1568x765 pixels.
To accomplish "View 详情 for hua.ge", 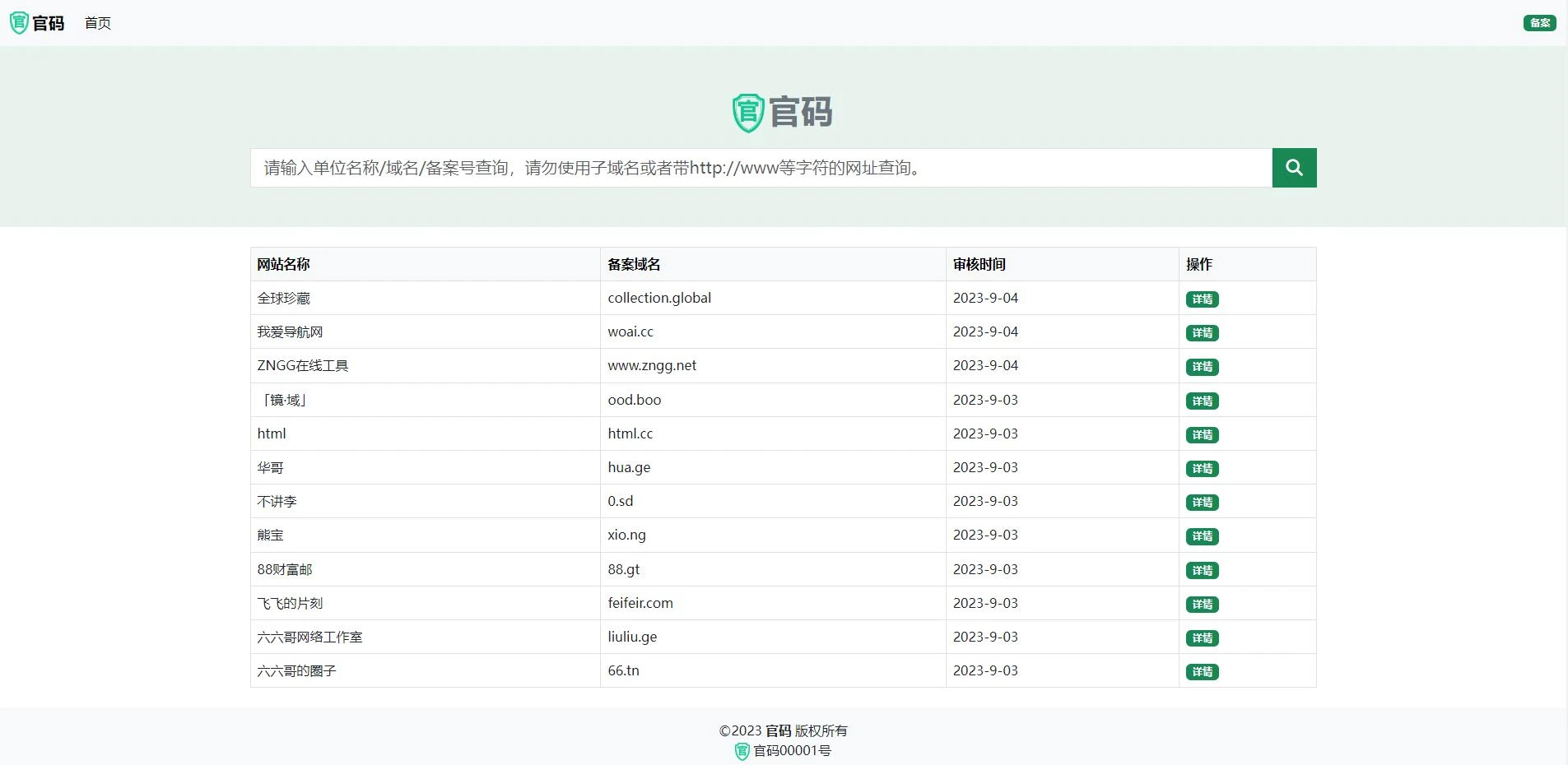I will click(x=1202, y=469).
